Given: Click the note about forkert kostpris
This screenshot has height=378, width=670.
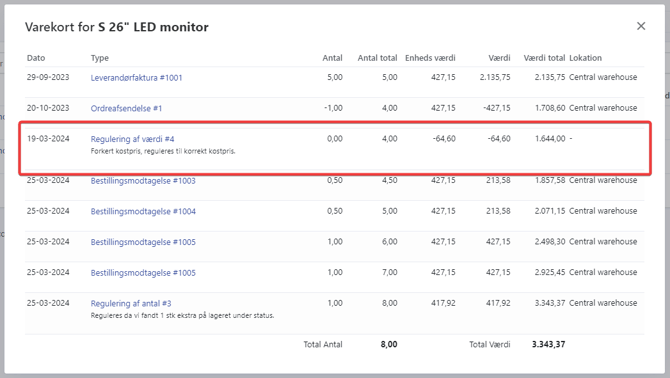Looking at the screenshot, I should [x=163, y=151].
